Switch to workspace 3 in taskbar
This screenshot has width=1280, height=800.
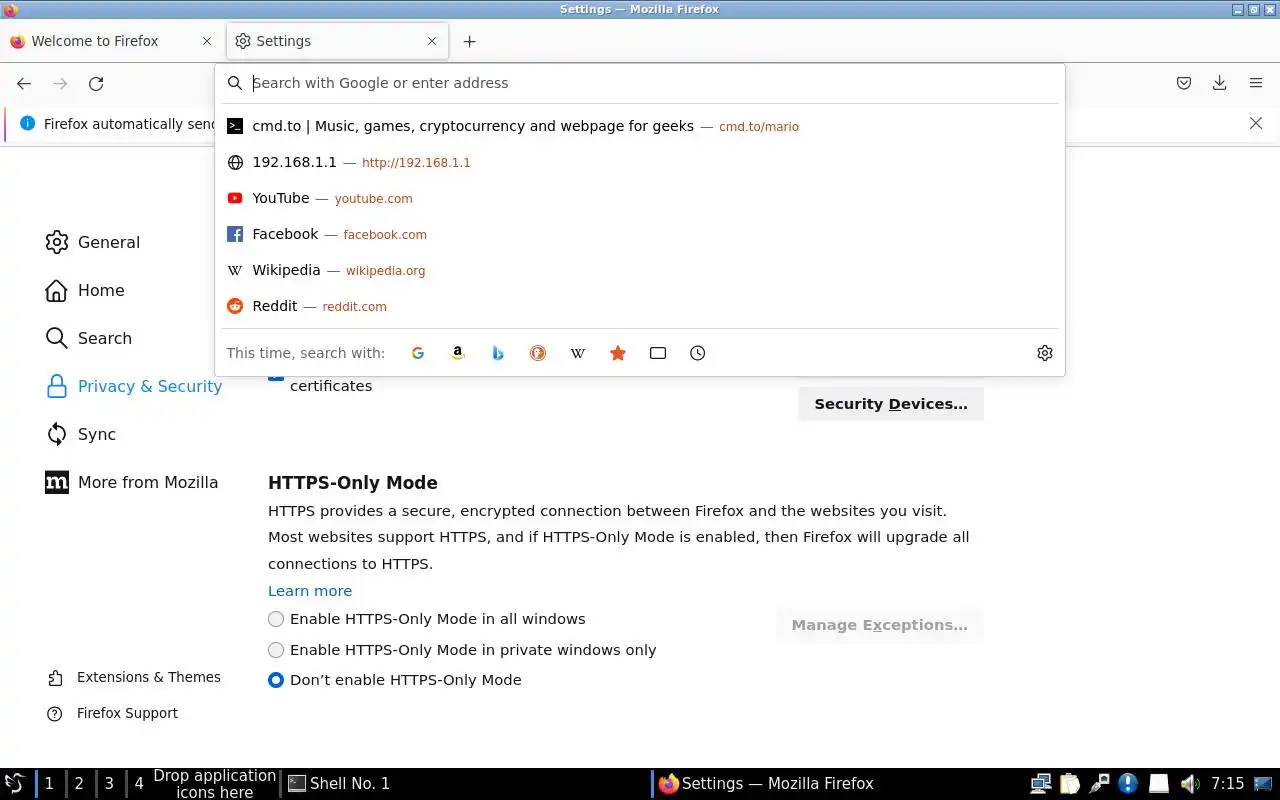click(109, 784)
